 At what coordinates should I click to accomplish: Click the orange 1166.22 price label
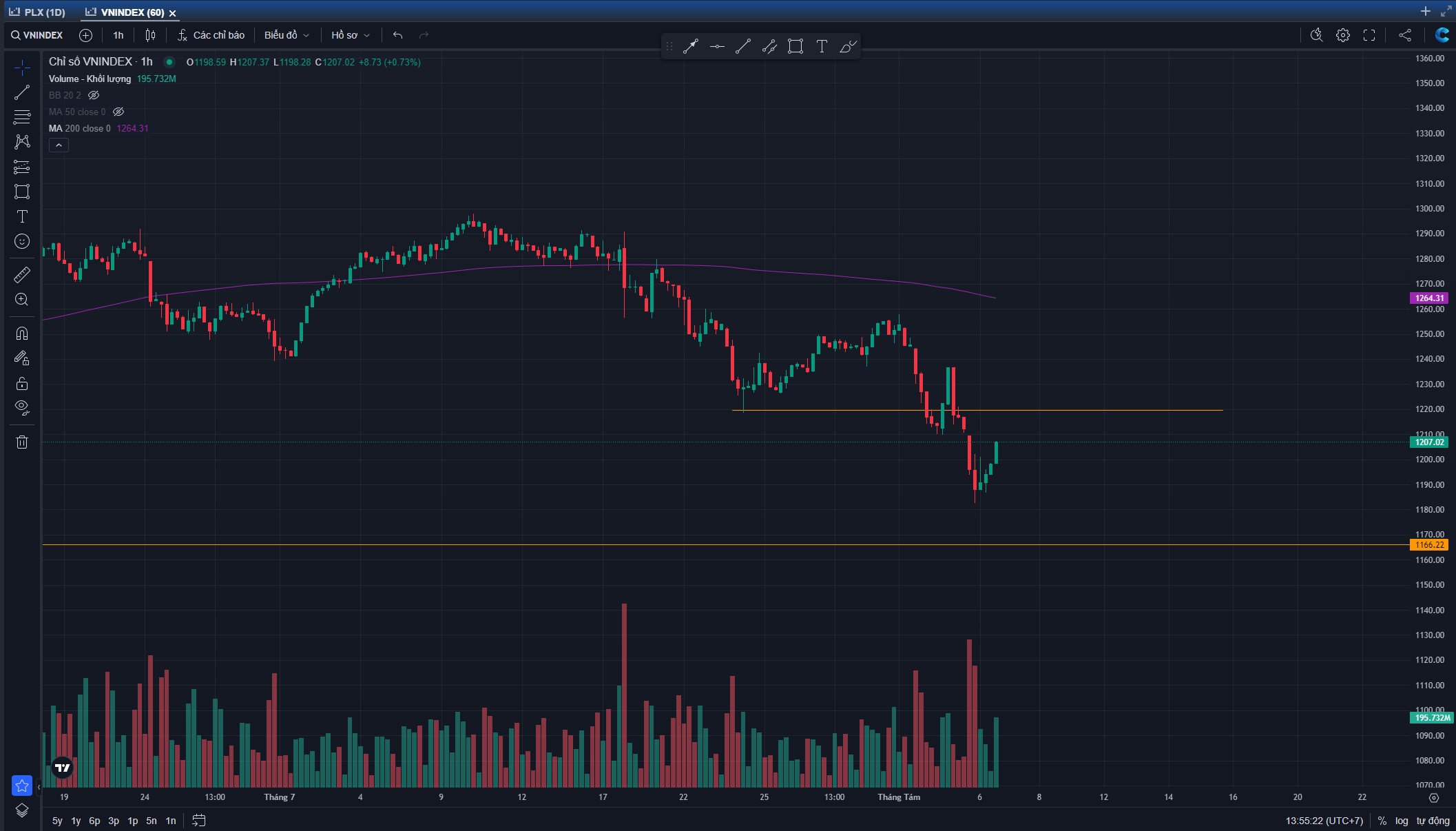click(x=1428, y=545)
